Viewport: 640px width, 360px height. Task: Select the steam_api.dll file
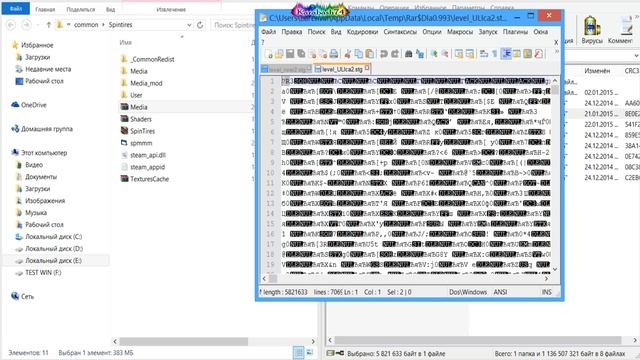[143, 155]
